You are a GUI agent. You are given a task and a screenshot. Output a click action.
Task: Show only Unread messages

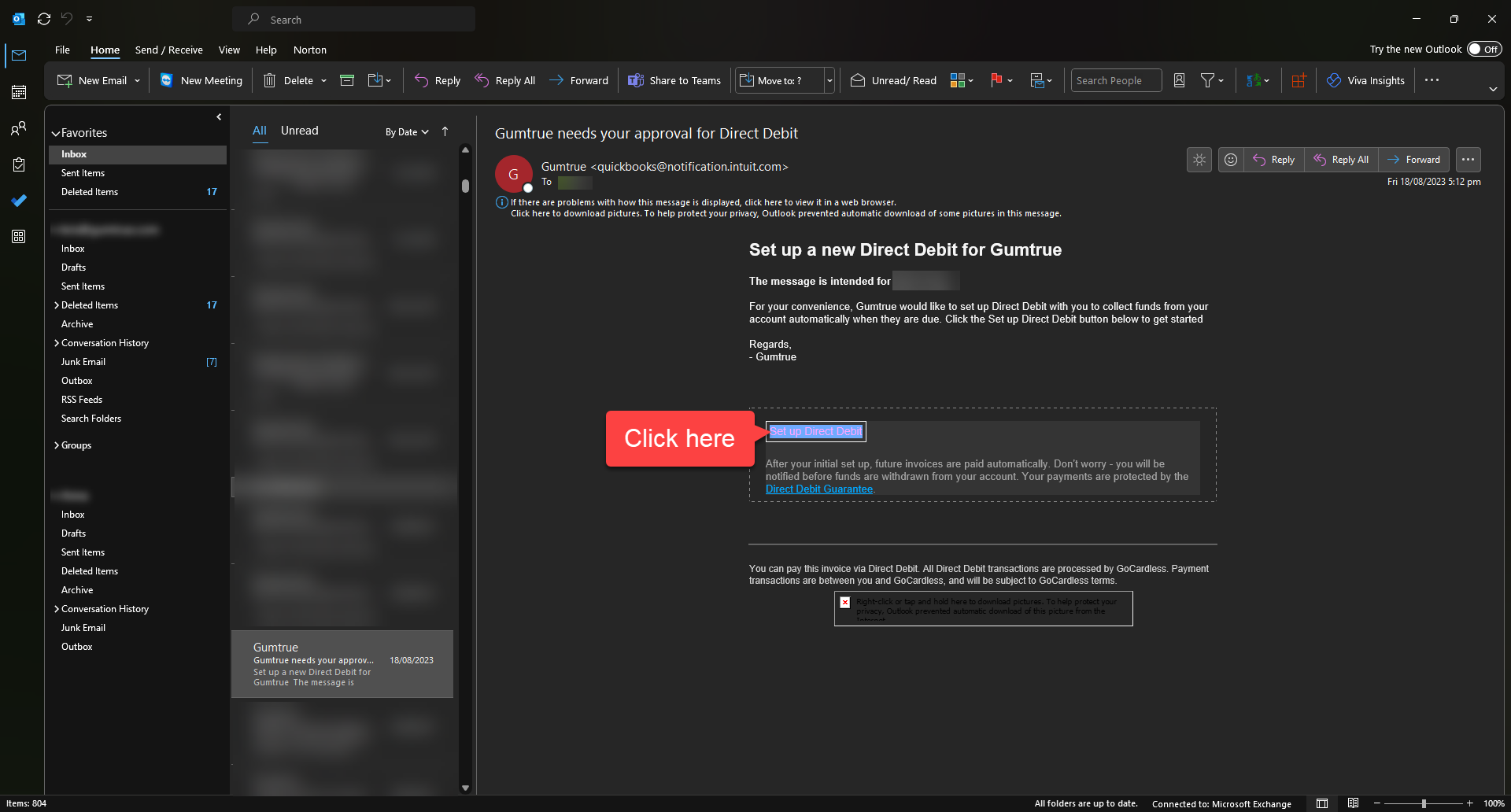pos(299,131)
